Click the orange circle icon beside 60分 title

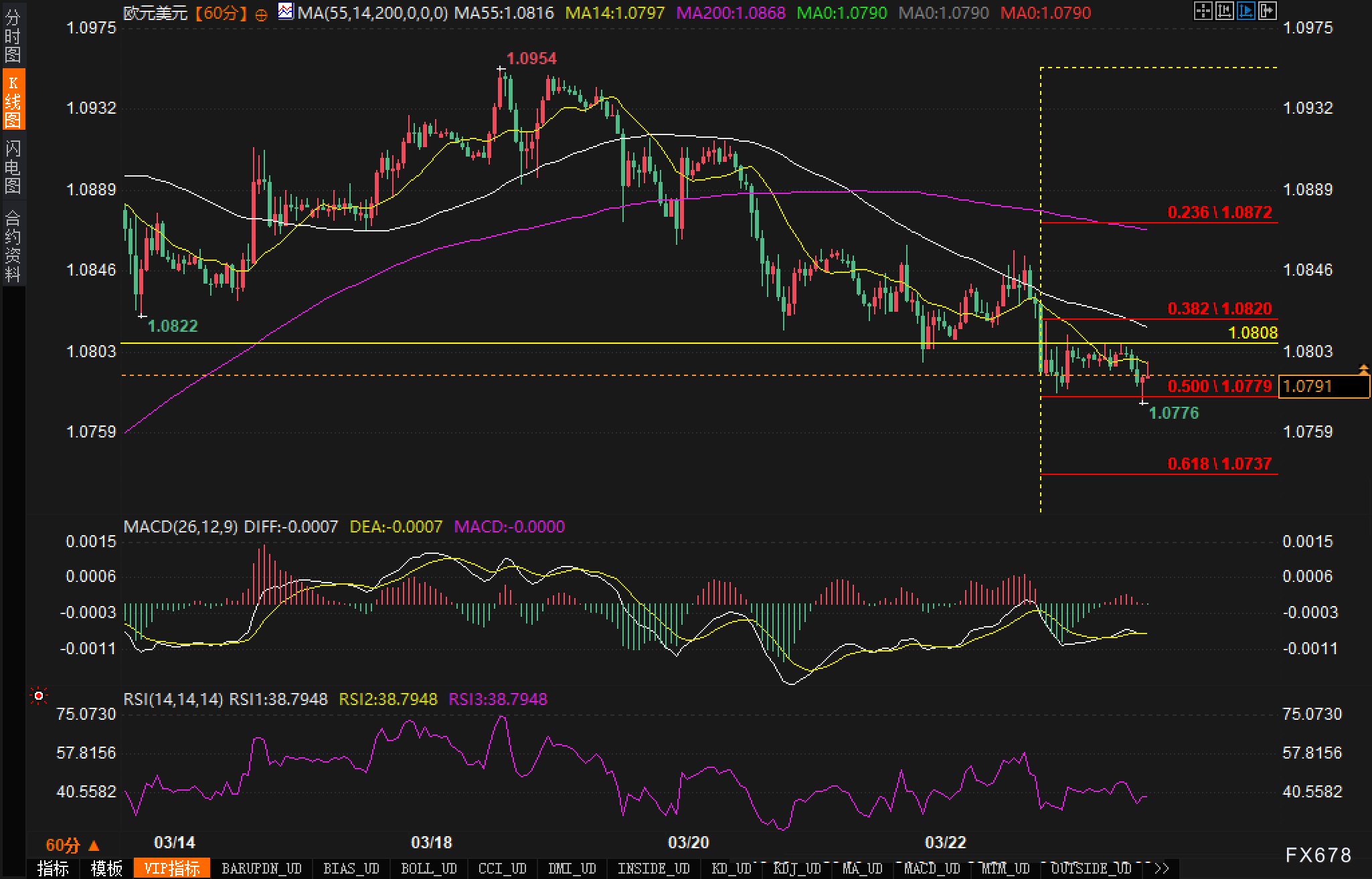coord(262,14)
